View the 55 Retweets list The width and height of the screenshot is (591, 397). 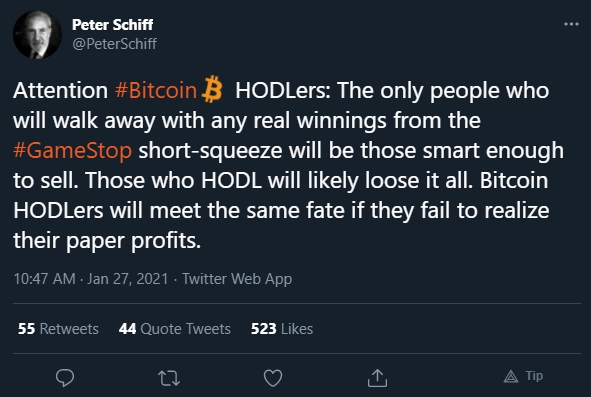click(x=58, y=329)
